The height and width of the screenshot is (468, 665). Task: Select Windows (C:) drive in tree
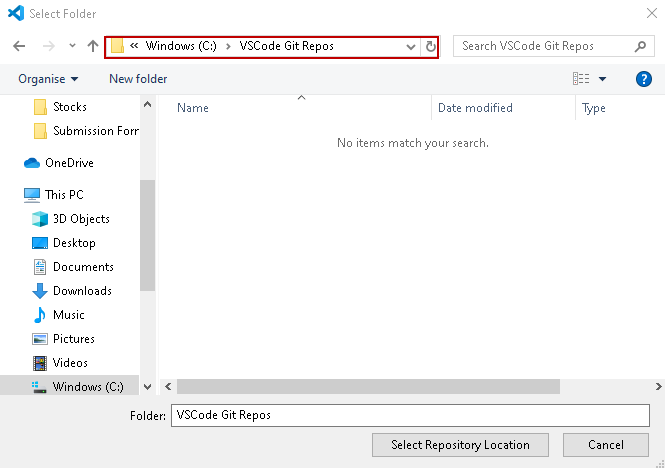tap(88, 387)
